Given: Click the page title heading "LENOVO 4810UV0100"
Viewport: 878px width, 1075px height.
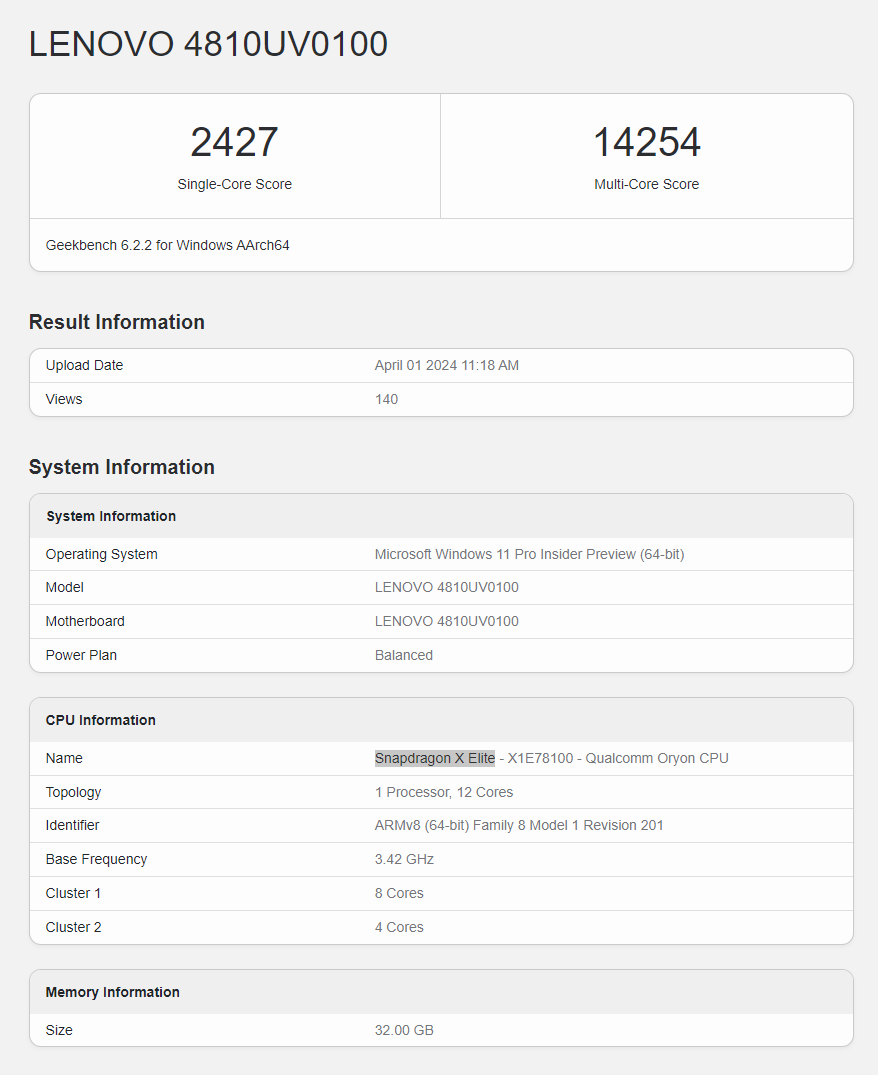Looking at the screenshot, I should tap(208, 44).
